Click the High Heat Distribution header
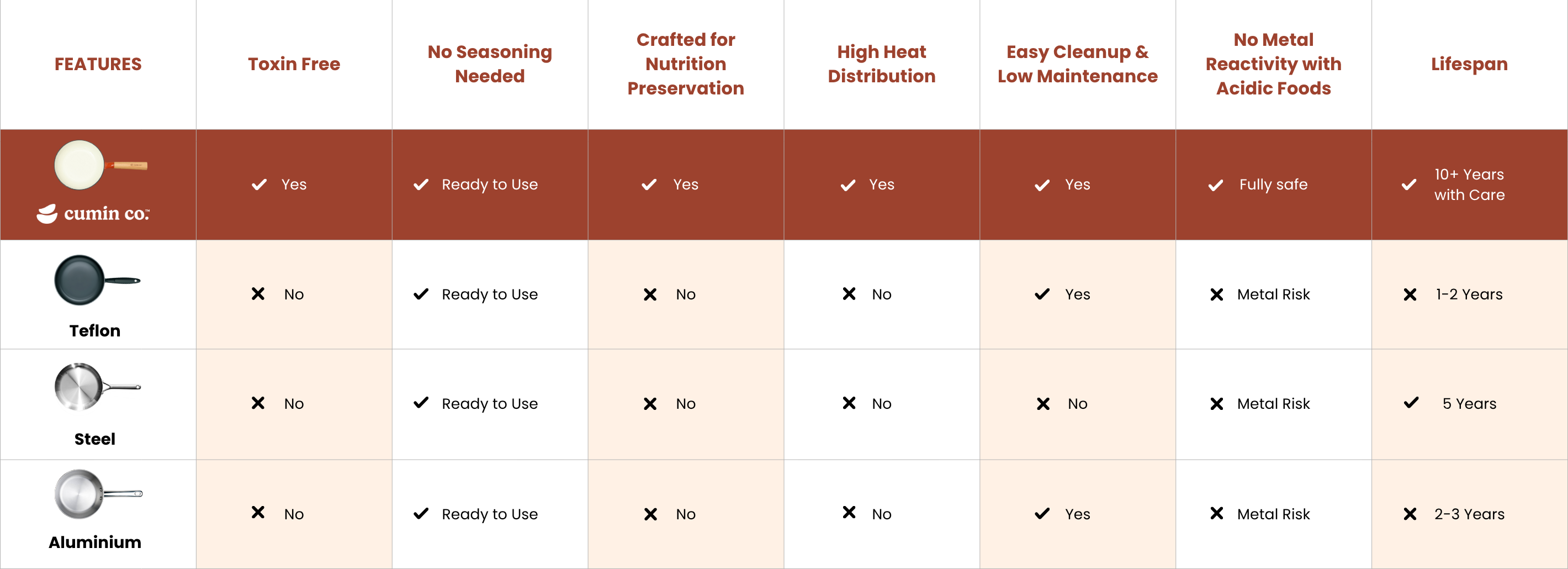Viewport: 1568px width, 569px height. 881,64
